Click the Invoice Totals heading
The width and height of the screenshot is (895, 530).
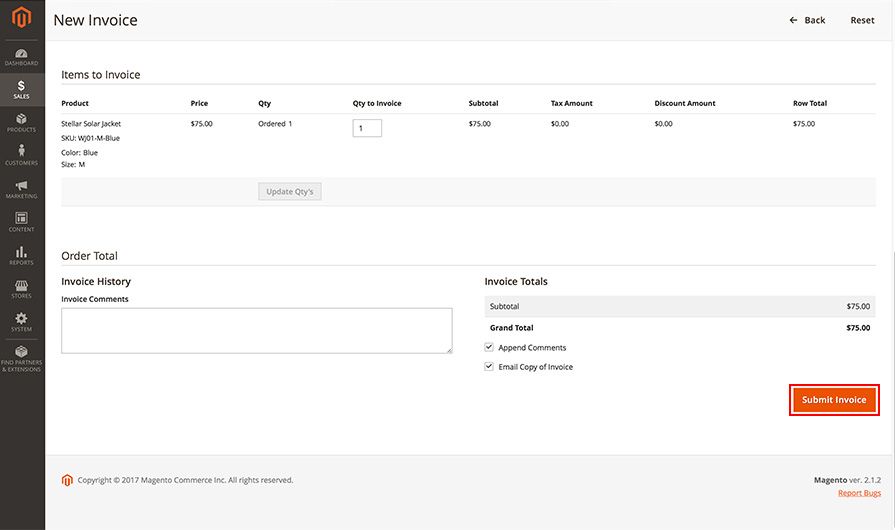516,281
